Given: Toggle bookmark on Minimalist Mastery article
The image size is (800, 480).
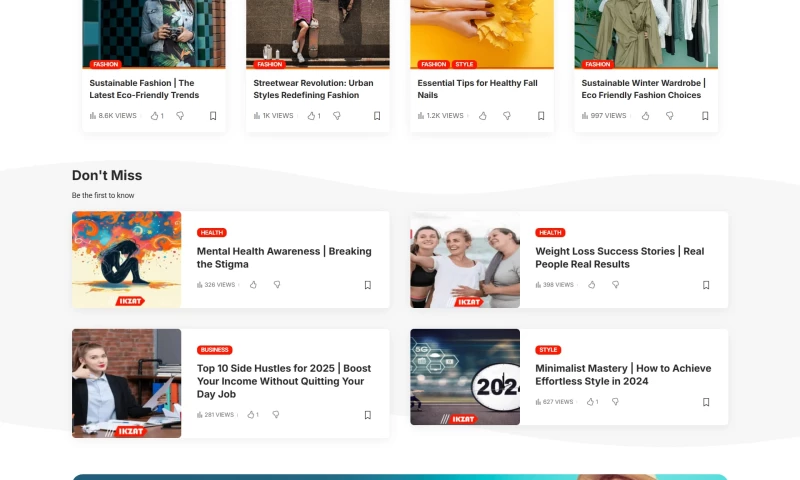Looking at the screenshot, I should pyautogui.click(x=706, y=402).
